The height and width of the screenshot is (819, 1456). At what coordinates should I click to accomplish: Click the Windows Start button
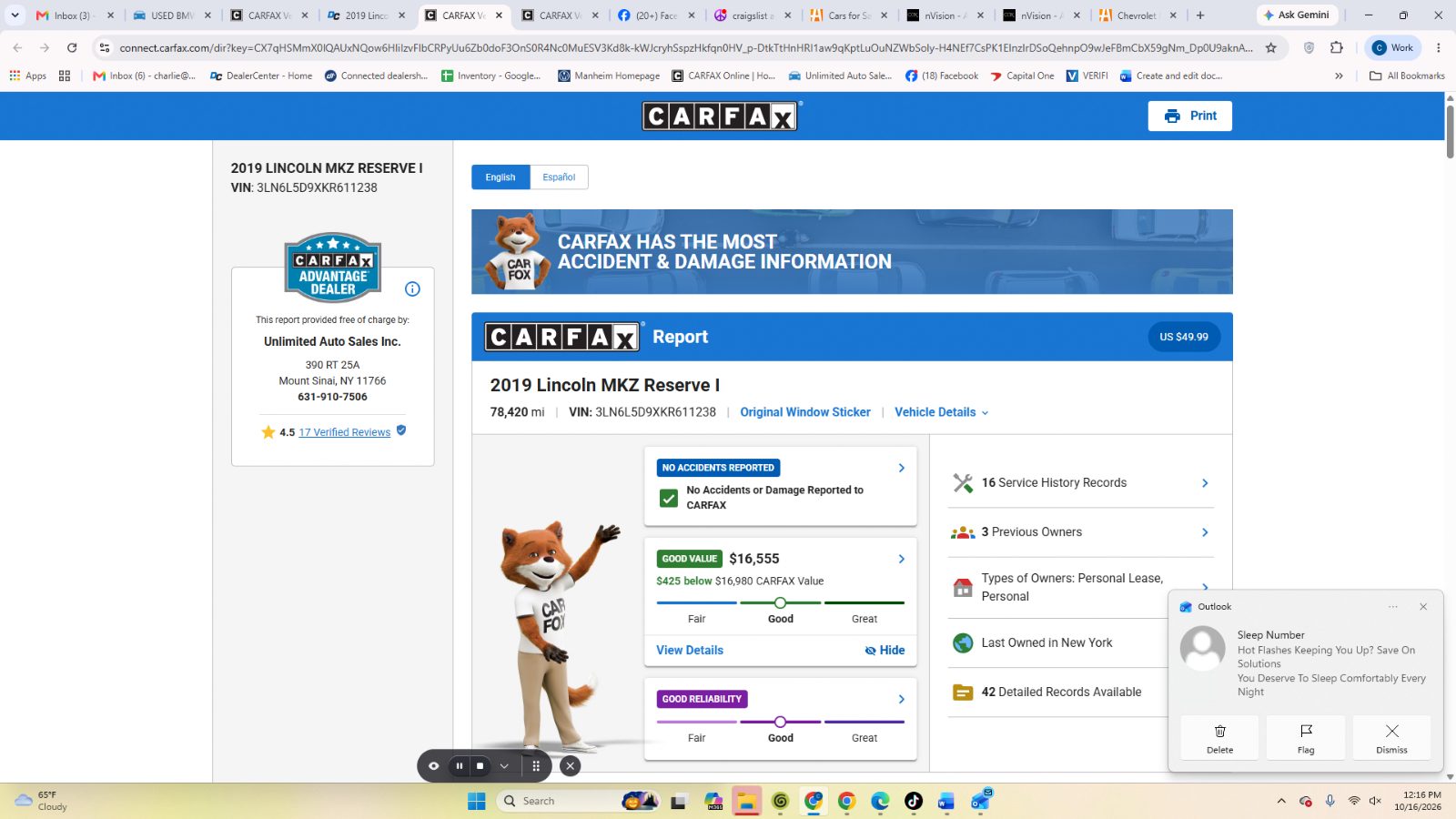click(477, 801)
